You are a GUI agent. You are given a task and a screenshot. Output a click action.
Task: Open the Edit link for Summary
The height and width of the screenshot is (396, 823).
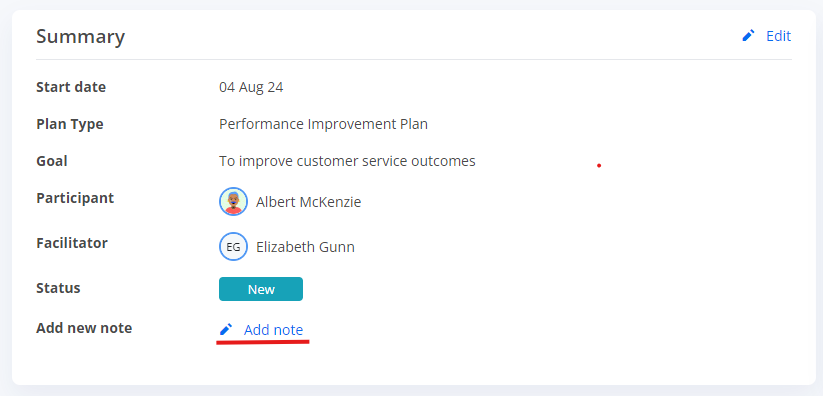click(x=778, y=36)
